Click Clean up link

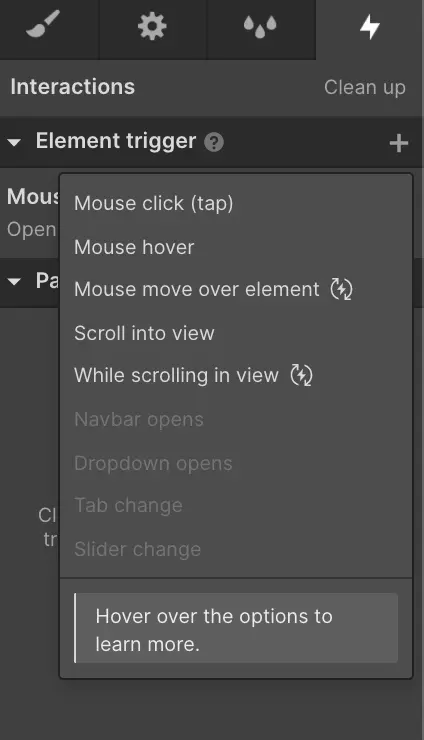tap(365, 88)
